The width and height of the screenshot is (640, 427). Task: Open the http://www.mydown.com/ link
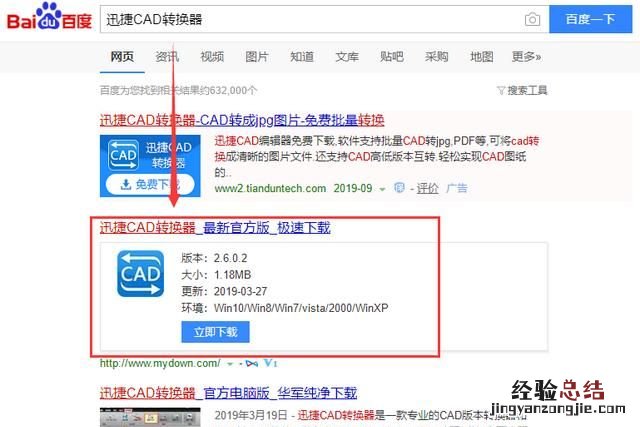pos(160,363)
